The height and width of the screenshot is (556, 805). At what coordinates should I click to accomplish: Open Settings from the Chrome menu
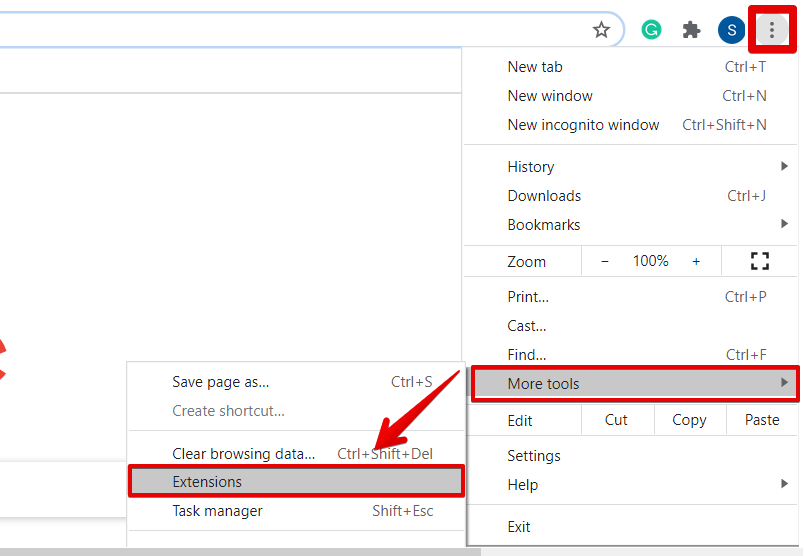point(534,456)
